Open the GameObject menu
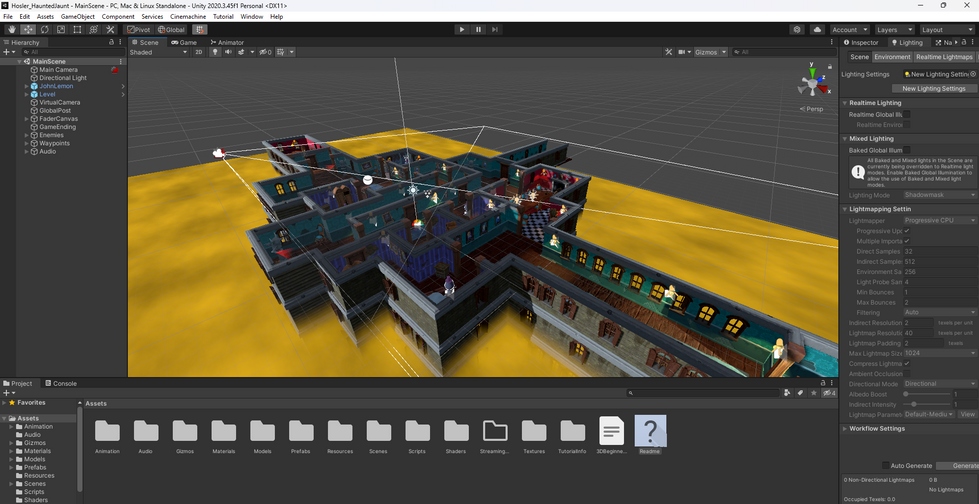The width and height of the screenshot is (979, 504). pyautogui.click(x=77, y=17)
